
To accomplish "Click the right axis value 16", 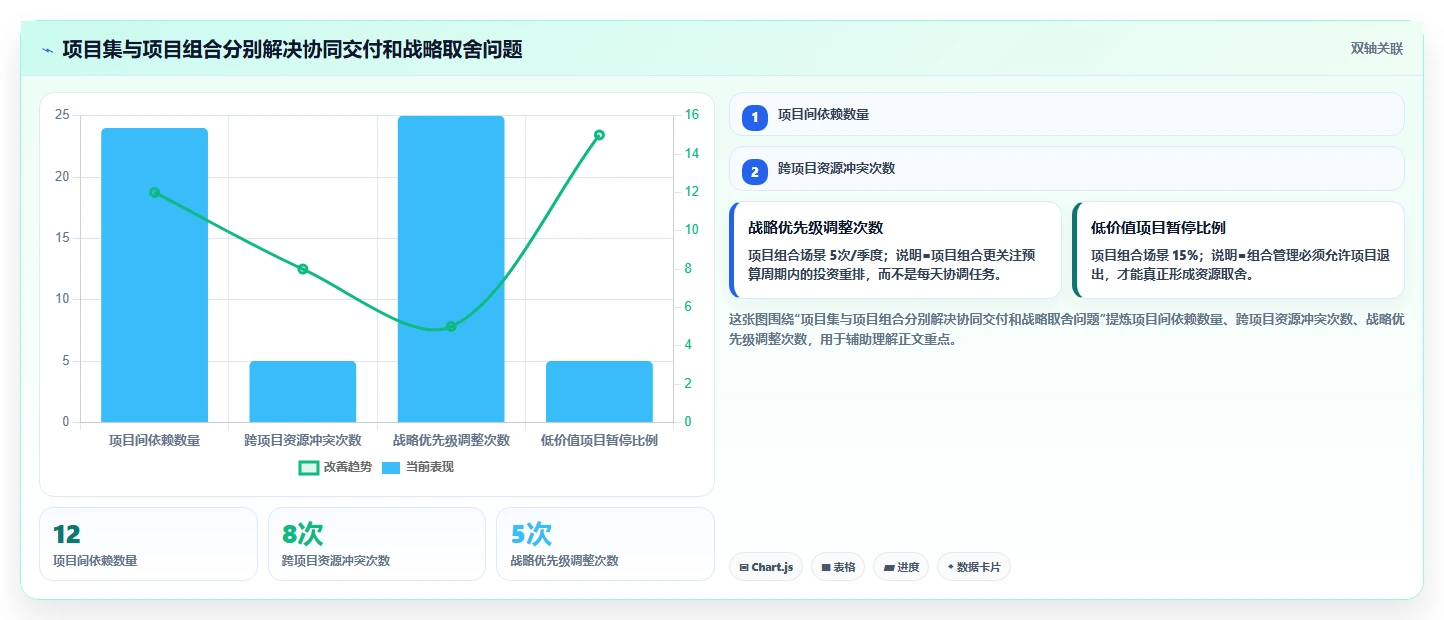I will (x=691, y=115).
